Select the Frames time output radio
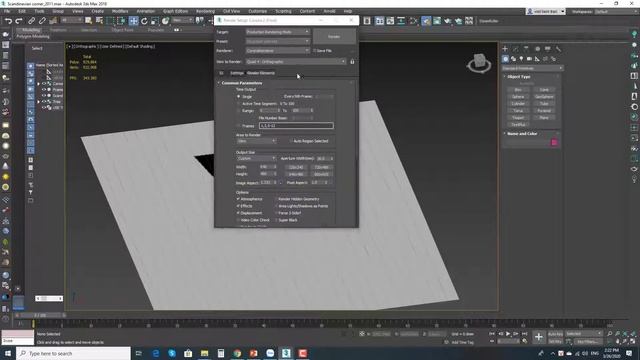640x360 pixels. [239, 126]
